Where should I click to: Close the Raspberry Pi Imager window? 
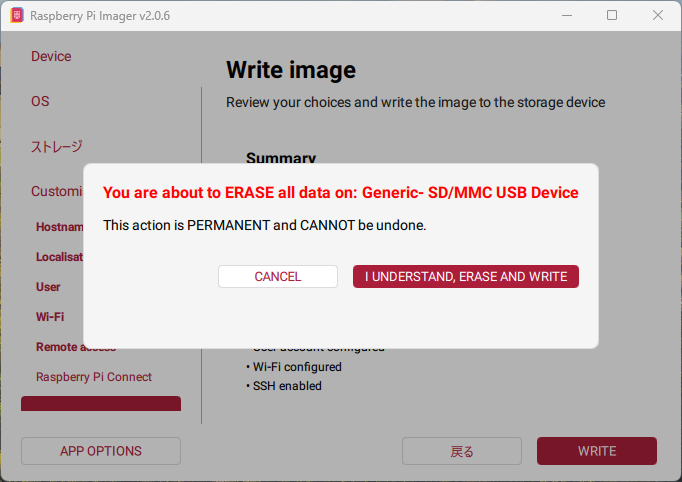[x=657, y=16]
